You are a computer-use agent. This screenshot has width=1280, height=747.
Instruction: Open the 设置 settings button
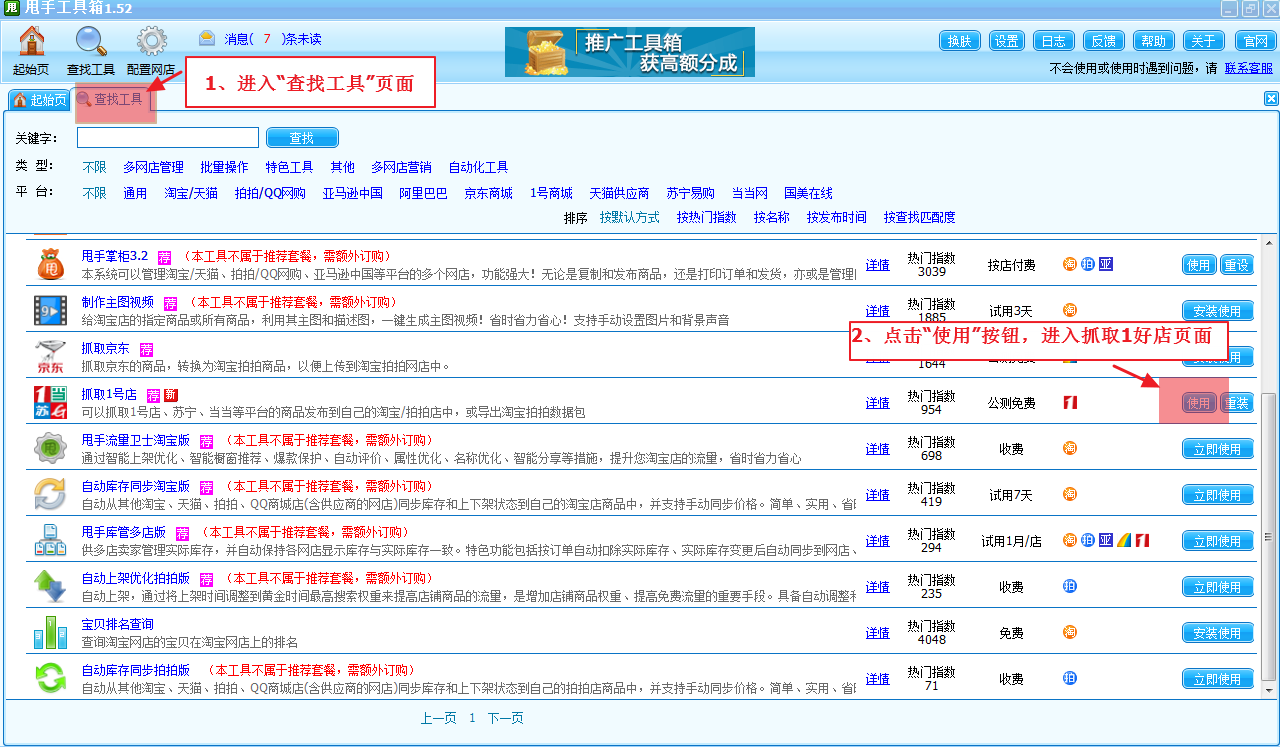[x=1007, y=41]
